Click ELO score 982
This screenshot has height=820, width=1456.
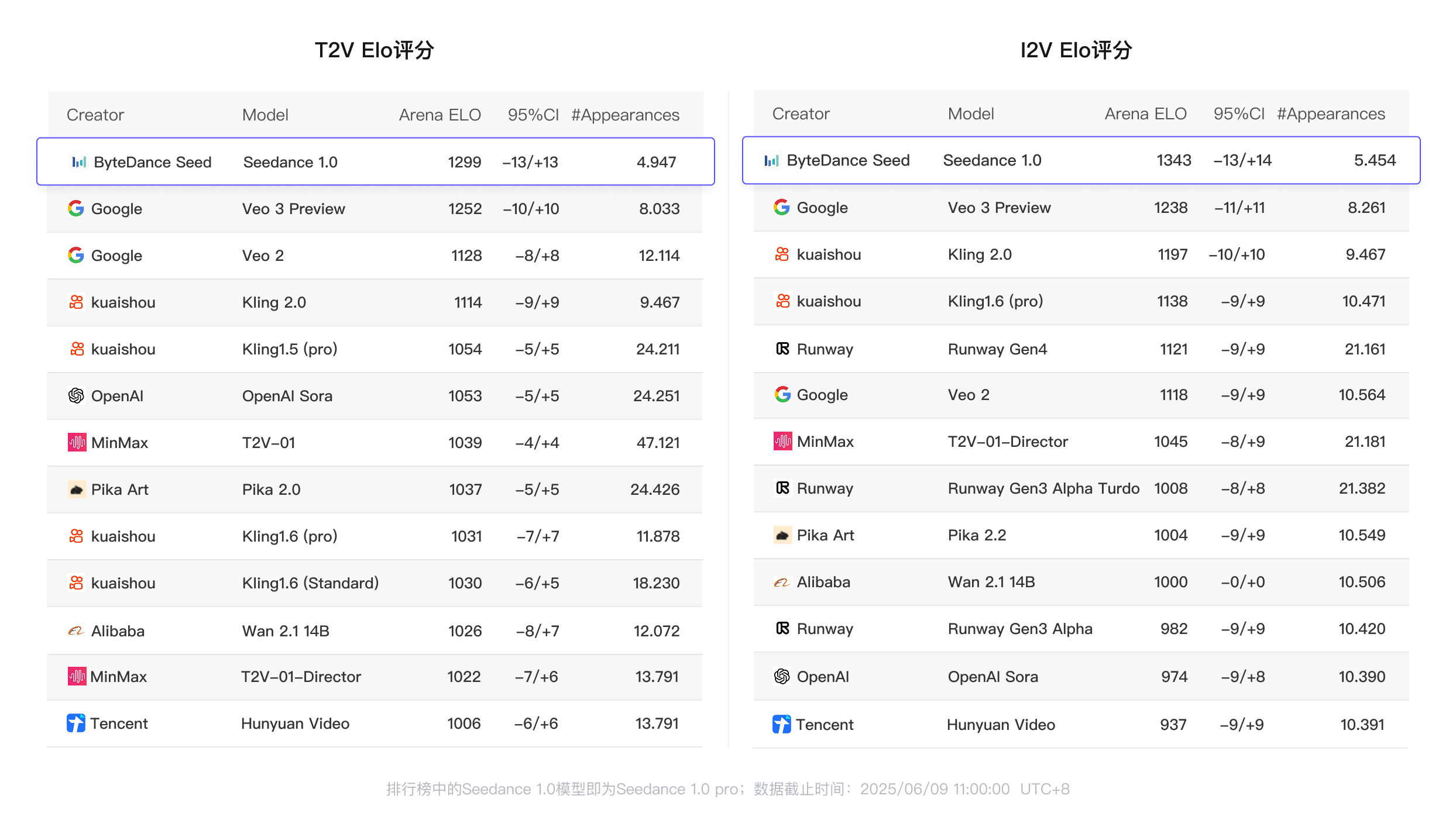tap(1174, 629)
